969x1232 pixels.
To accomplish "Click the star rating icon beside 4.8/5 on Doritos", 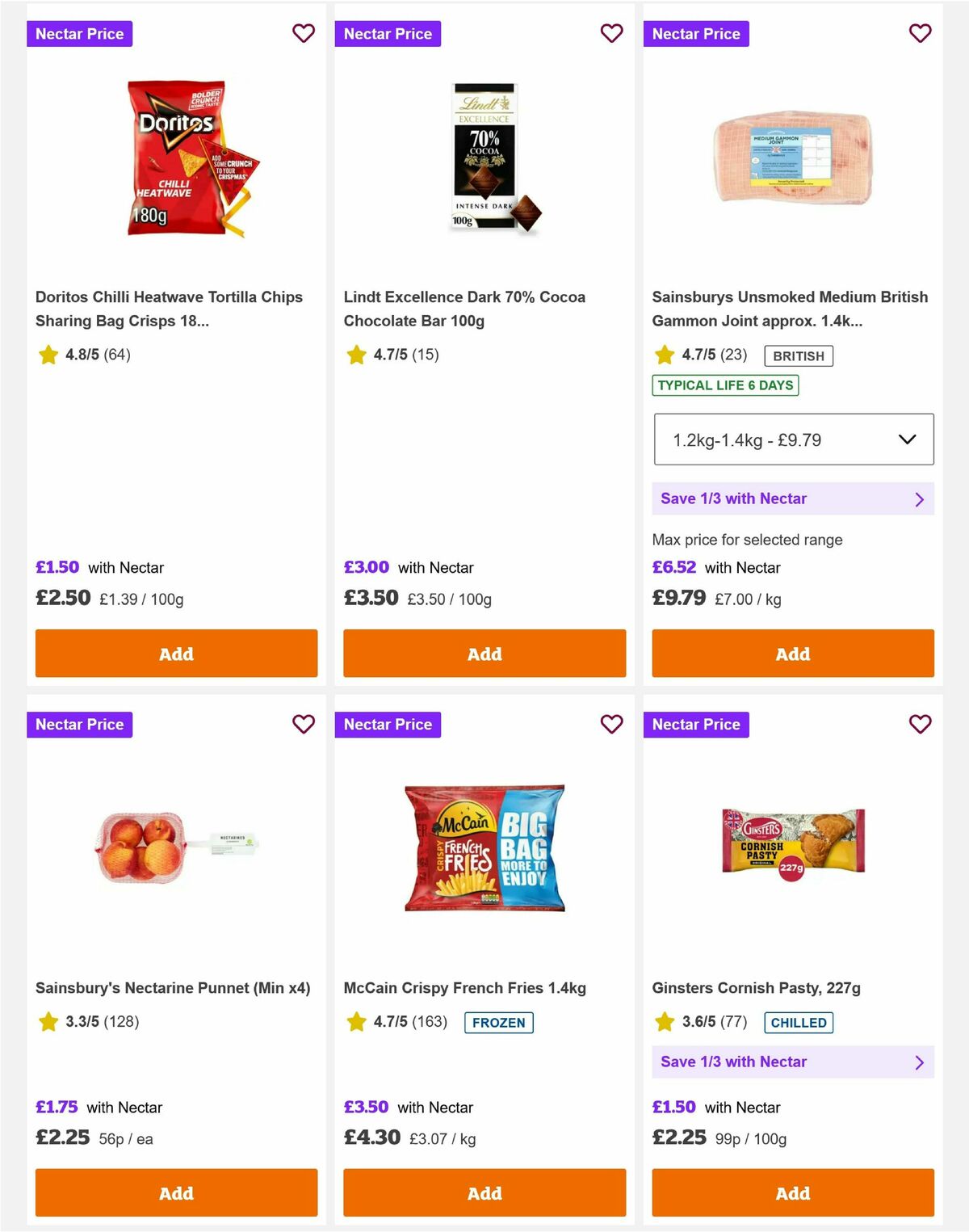I will tap(47, 355).
